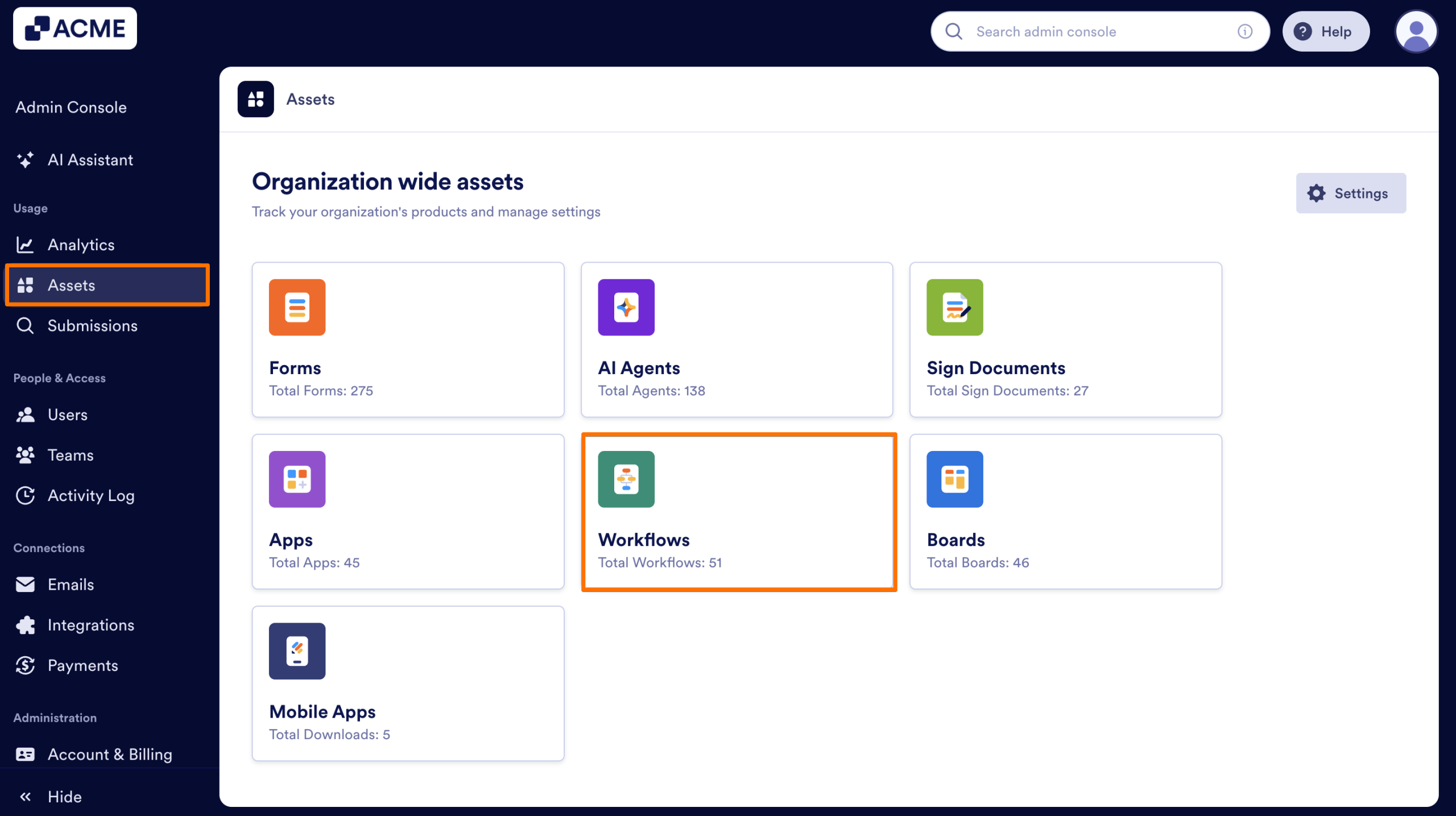Click the AI Assistant sparkle icon

(25, 160)
